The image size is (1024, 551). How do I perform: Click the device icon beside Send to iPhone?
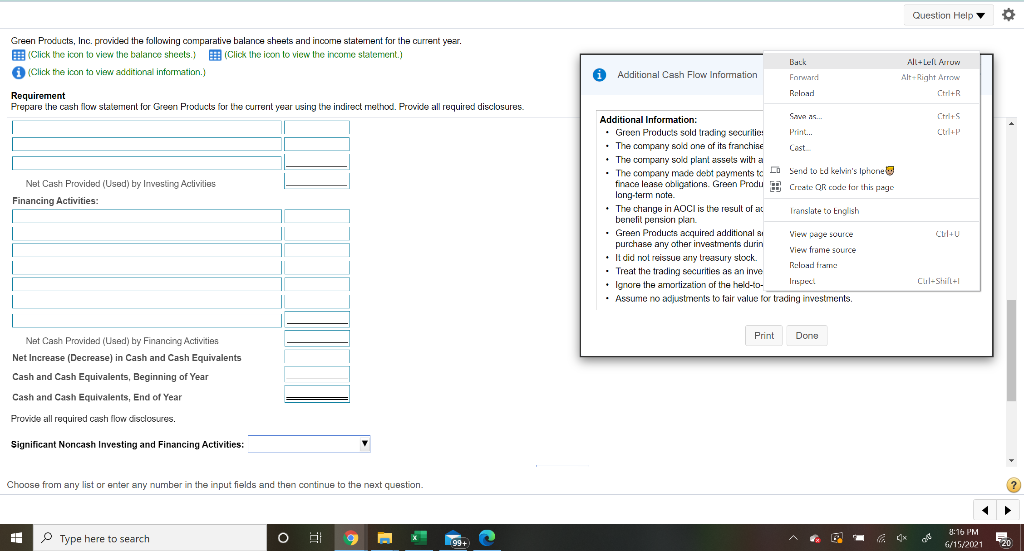(775, 170)
